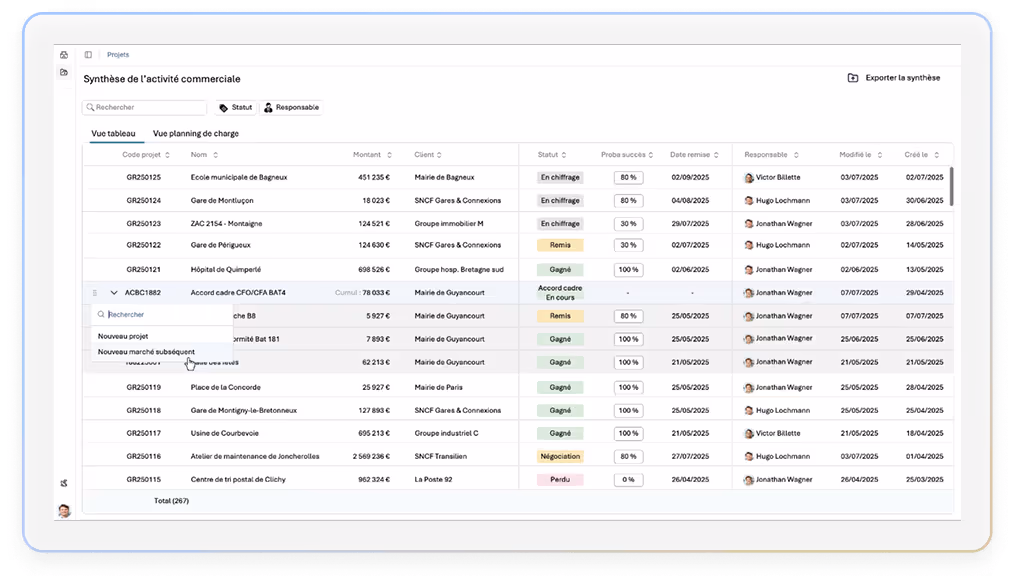Click Exporter la synthèse button
Screen dimensions: 1014x584
tap(894, 78)
